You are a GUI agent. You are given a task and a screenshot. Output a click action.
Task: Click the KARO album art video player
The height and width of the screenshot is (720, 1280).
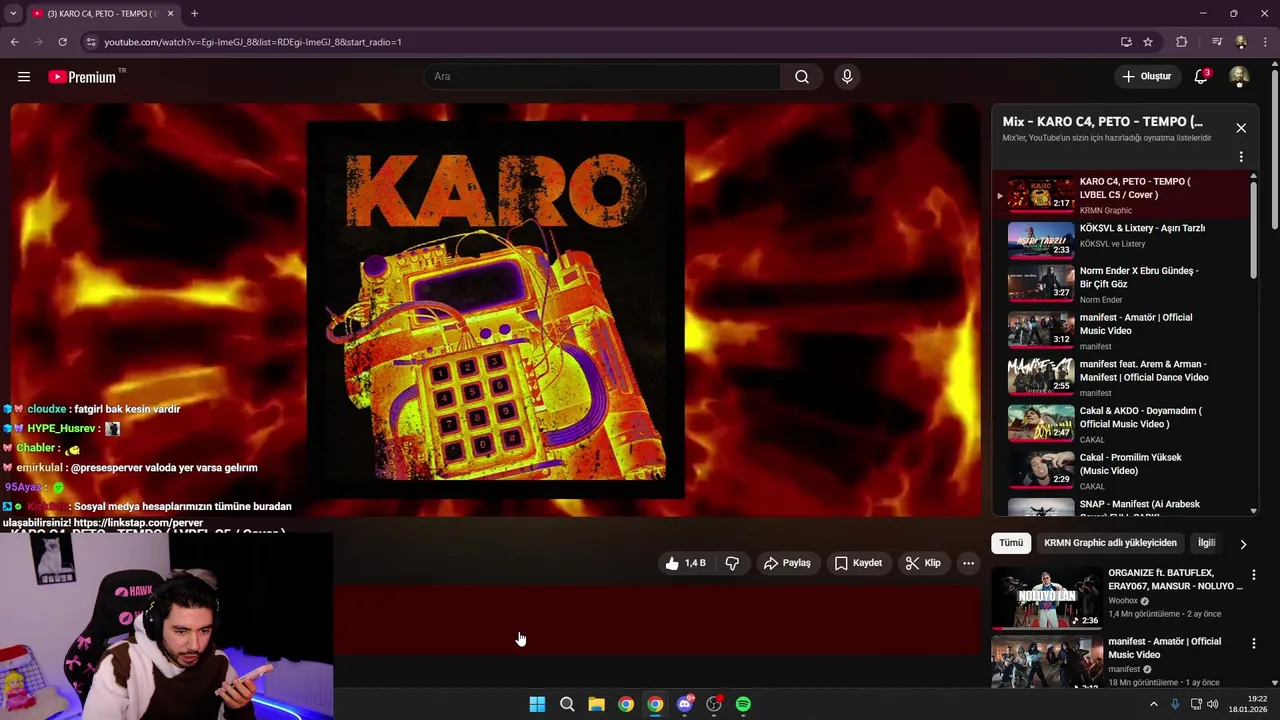coord(495,310)
